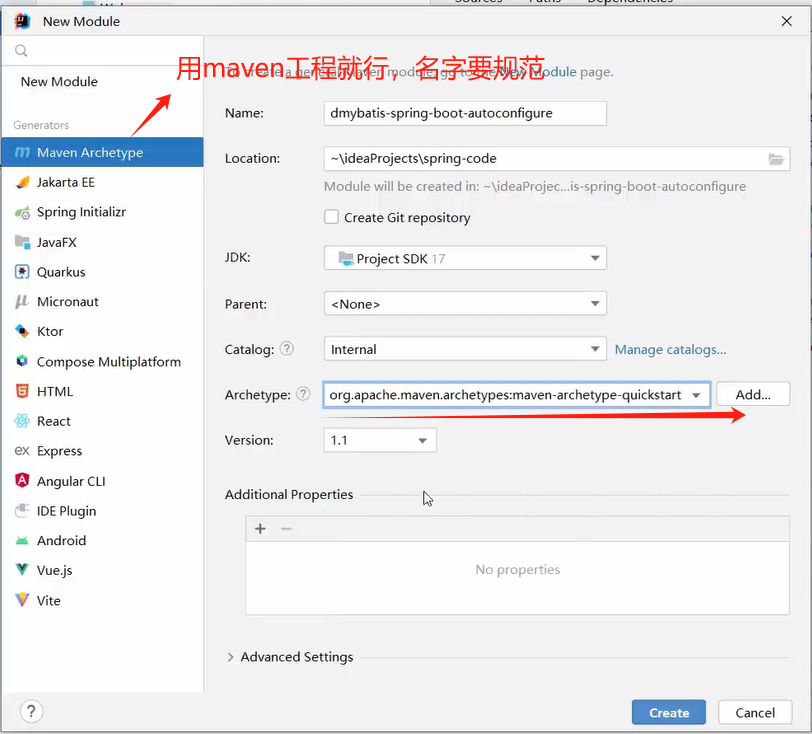Select Ktor generator

(x=102, y=332)
